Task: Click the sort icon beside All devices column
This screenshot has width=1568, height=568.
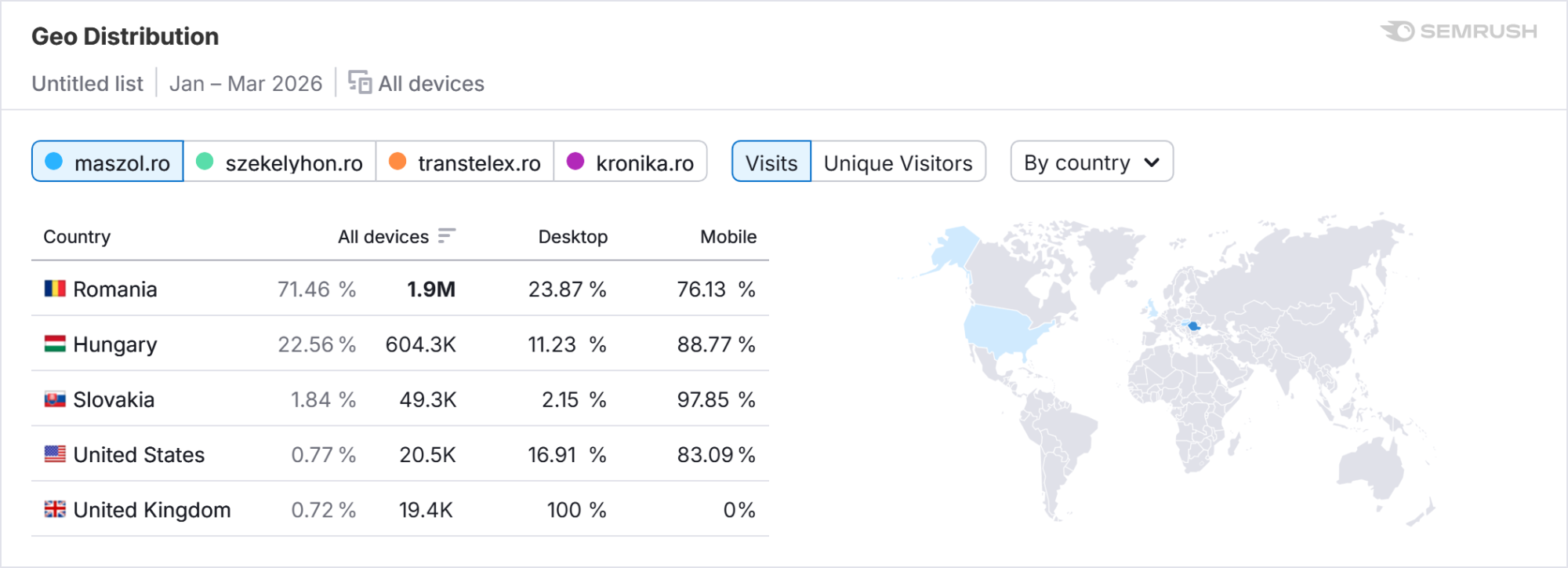Action: point(446,236)
